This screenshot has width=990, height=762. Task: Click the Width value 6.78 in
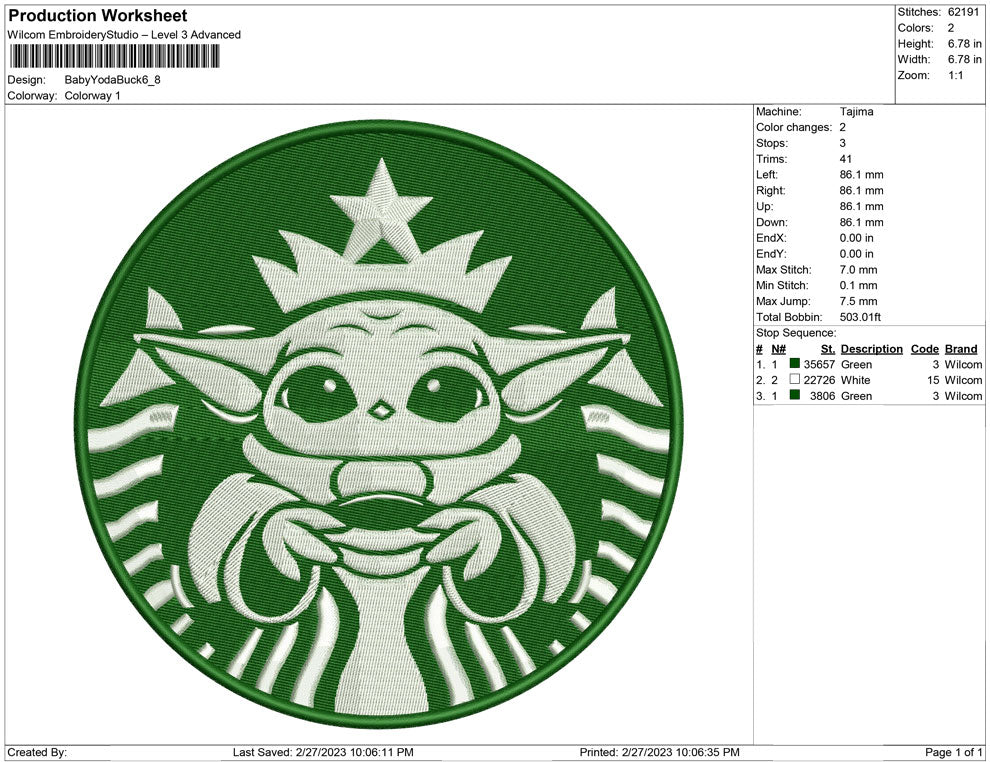(x=964, y=59)
